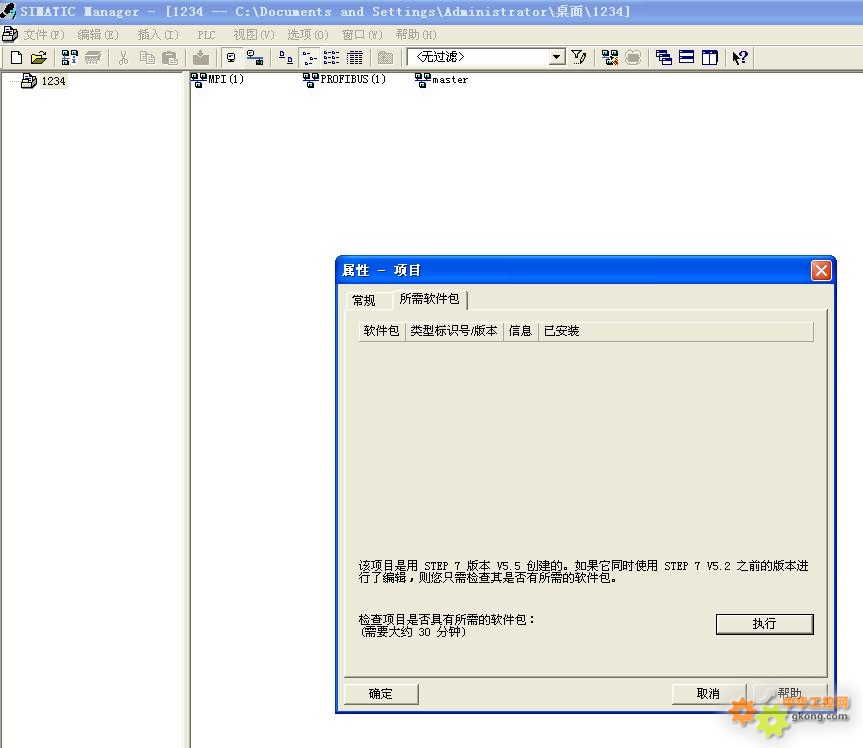Click the 确定 button in dialog
This screenshot has width=863, height=748.
click(381, 694)
